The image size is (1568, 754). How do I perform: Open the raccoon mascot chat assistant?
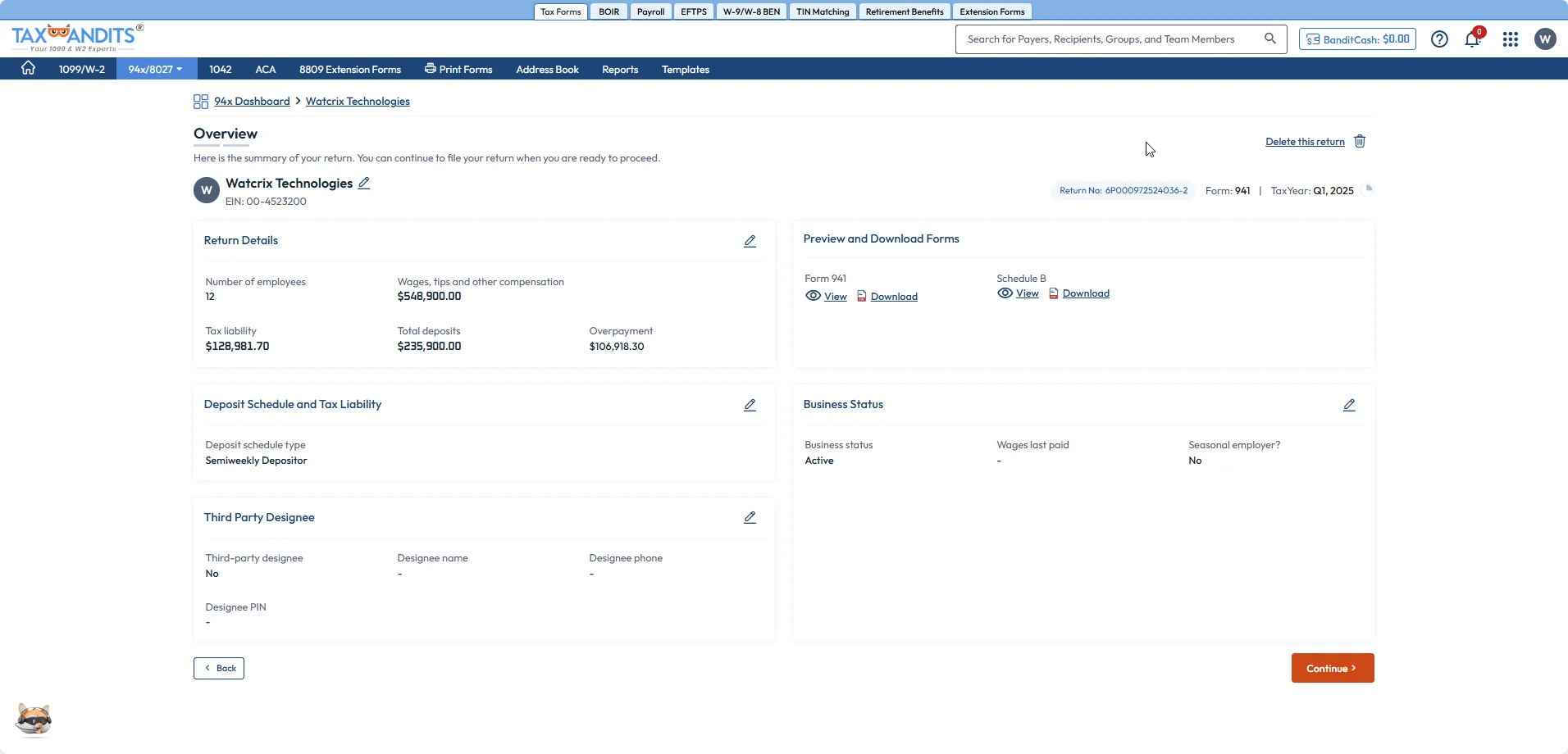[x=34, y=720]
